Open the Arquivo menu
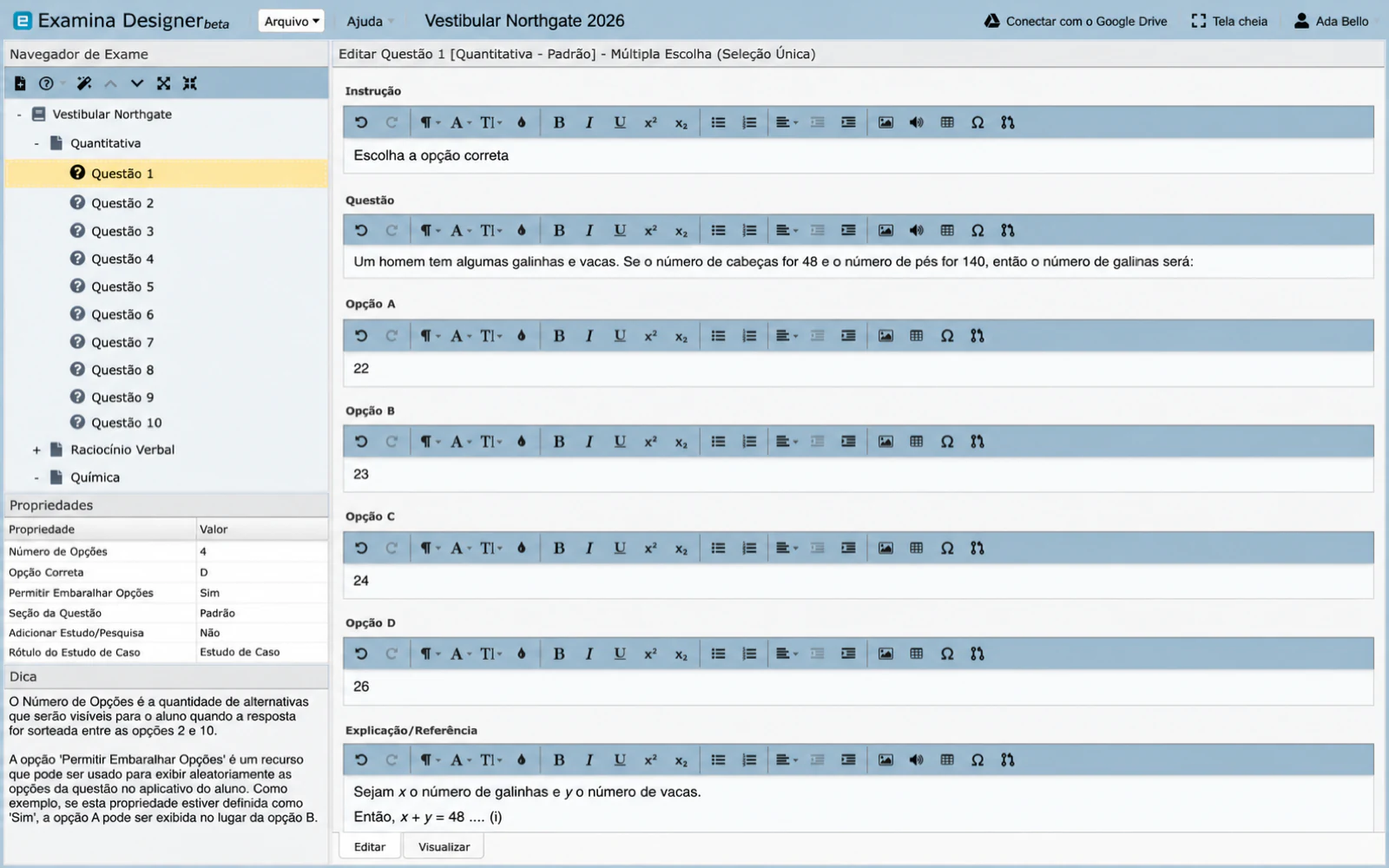 (292, 21)
